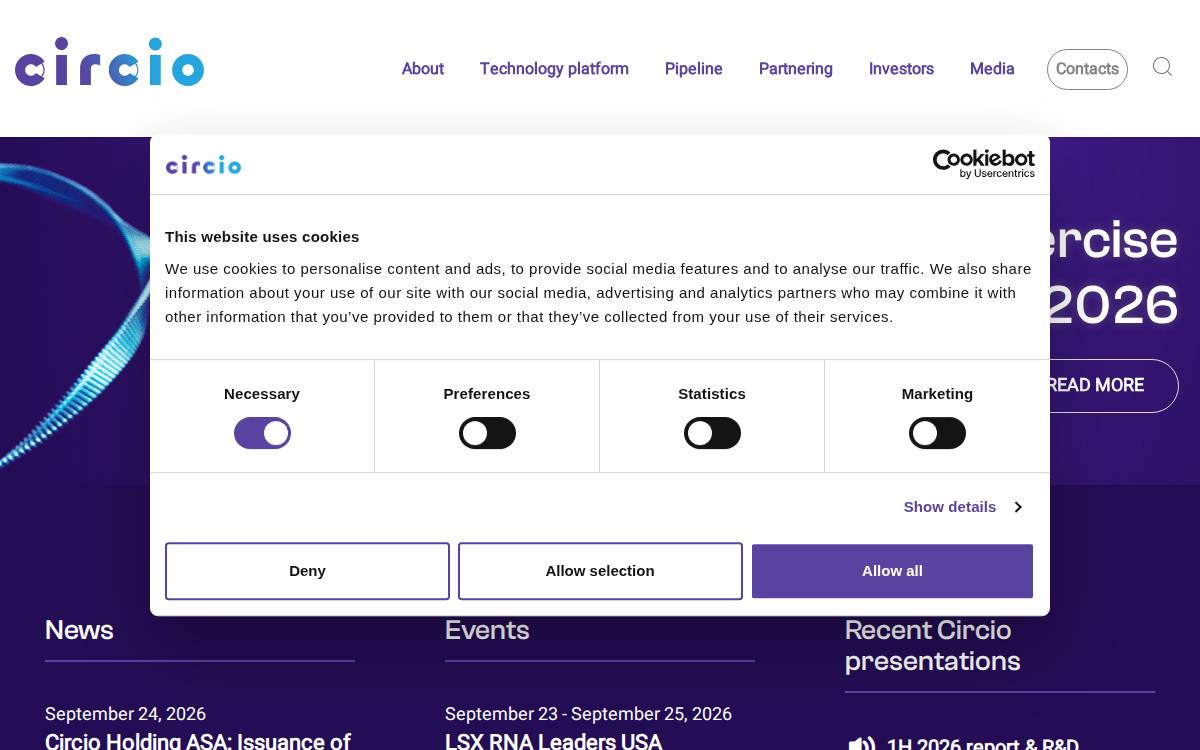Open 1H 2026 report presentation link

[982, 745]
